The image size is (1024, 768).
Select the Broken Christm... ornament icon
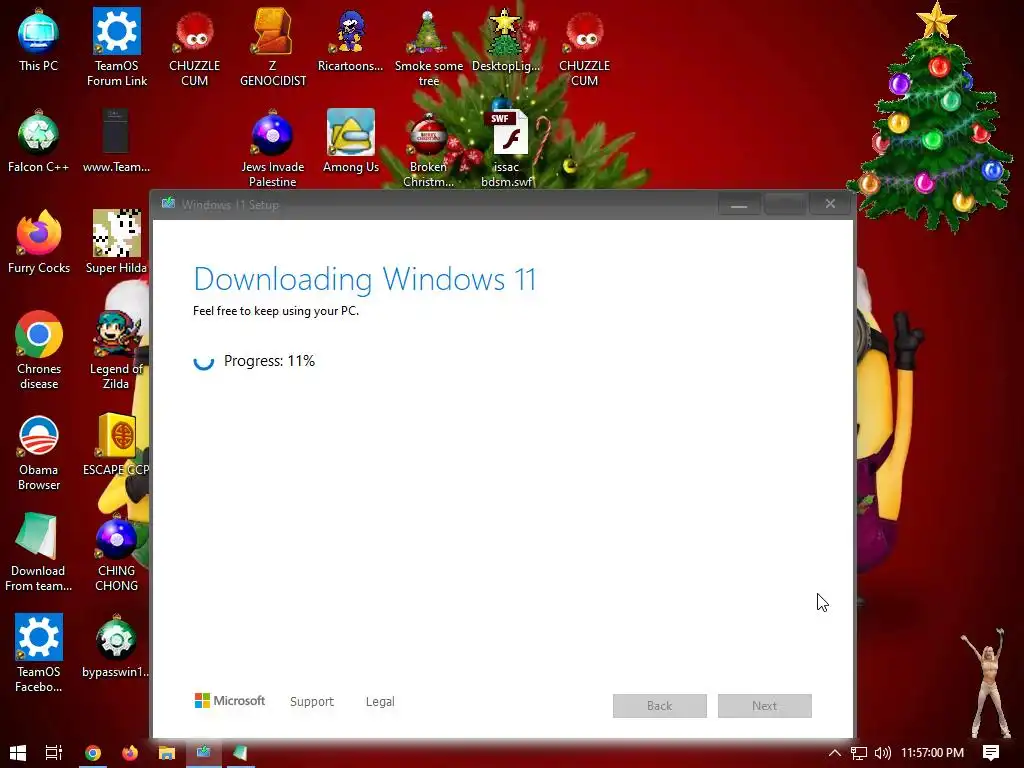point(428,150)
